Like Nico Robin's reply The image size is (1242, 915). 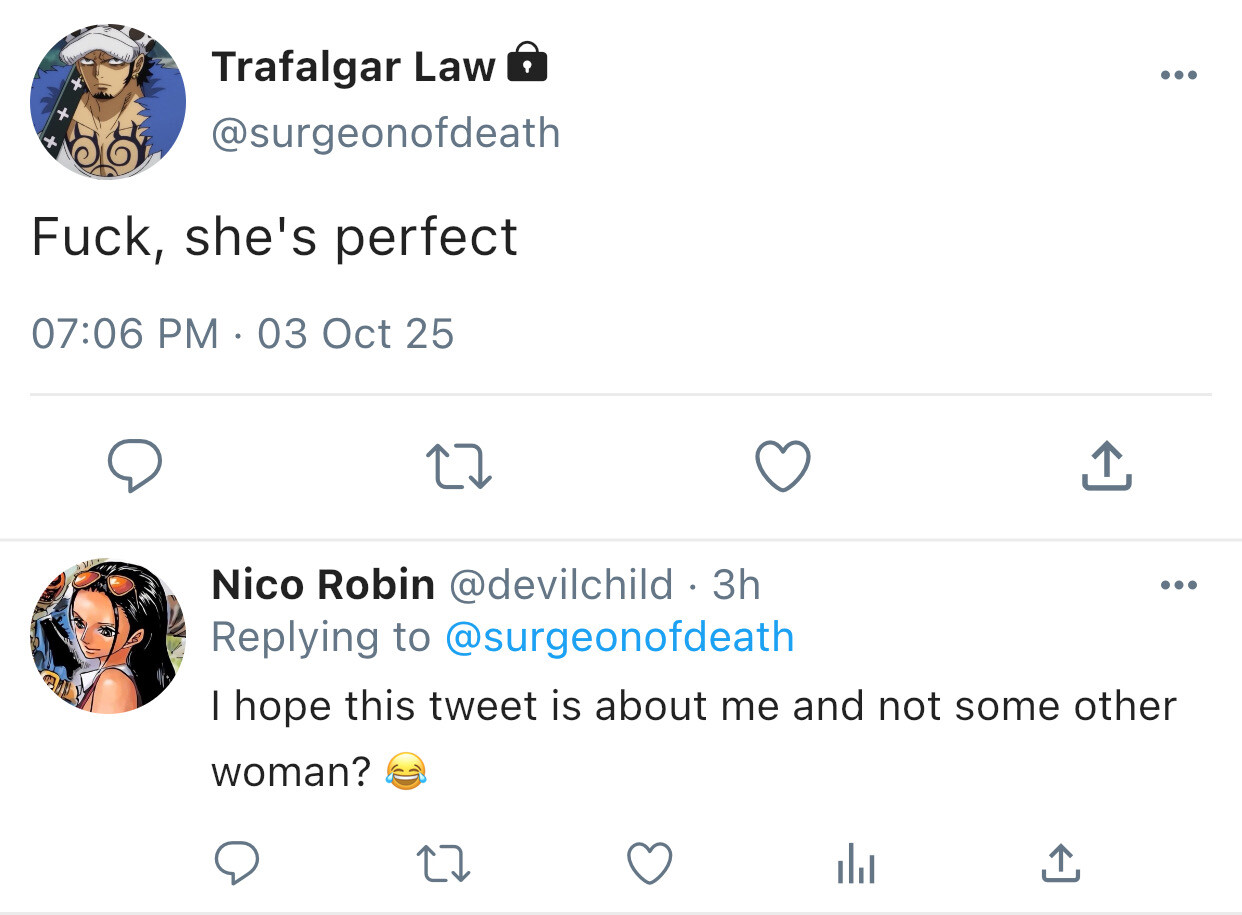coord(649,863)
